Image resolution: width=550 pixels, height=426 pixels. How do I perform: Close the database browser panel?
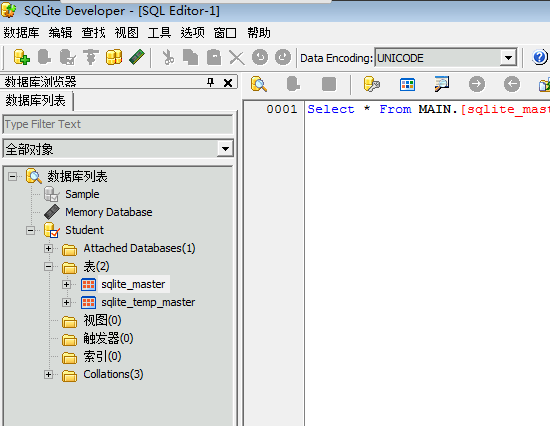coord(228,83)
